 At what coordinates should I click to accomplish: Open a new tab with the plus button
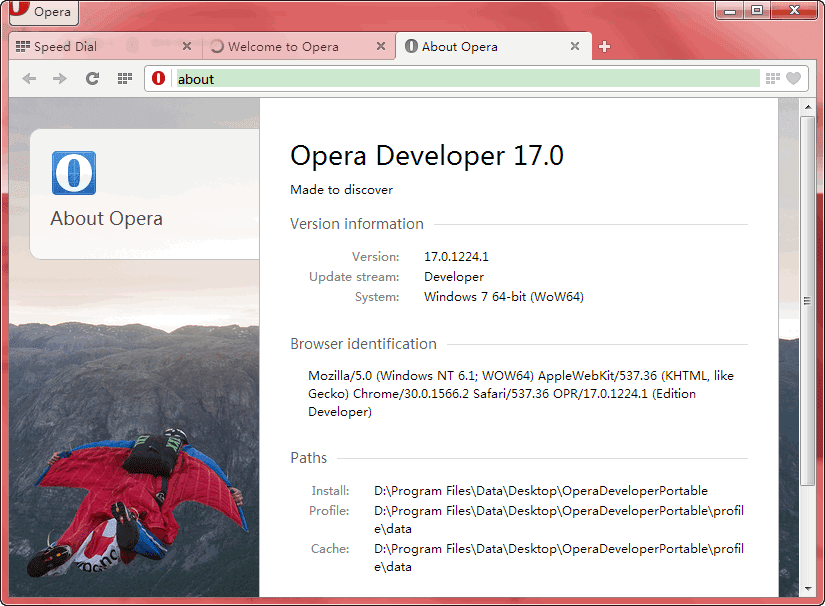[x=606, y=46]
